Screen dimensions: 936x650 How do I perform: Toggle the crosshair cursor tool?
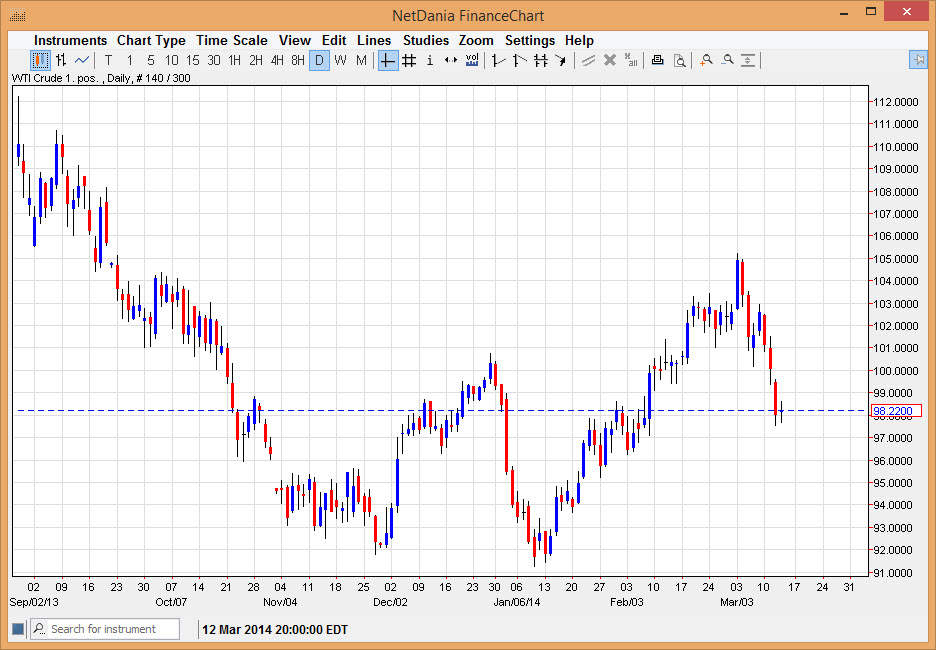pos(388,60)
